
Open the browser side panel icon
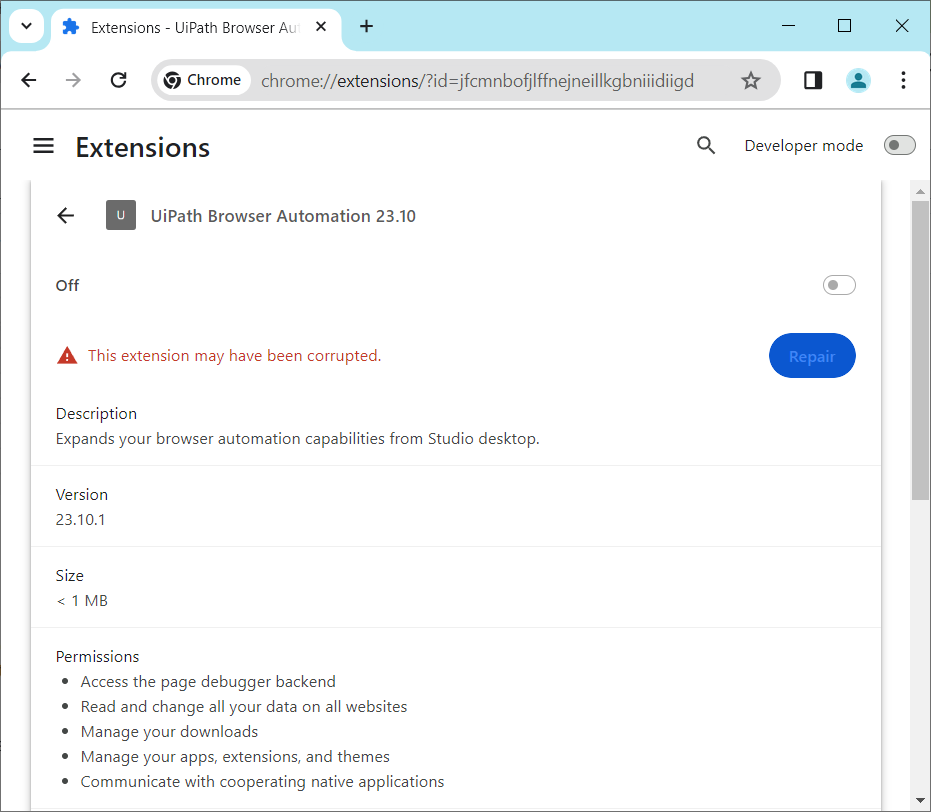(x=813, y=80)
